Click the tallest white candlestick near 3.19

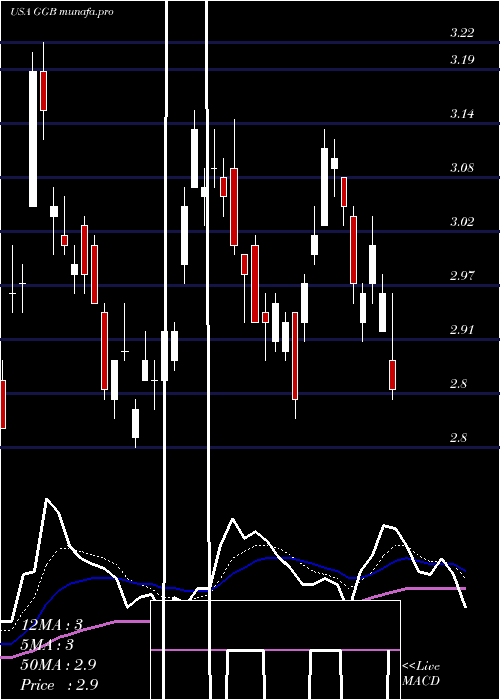pyautogui.click(x=33, y=138)
